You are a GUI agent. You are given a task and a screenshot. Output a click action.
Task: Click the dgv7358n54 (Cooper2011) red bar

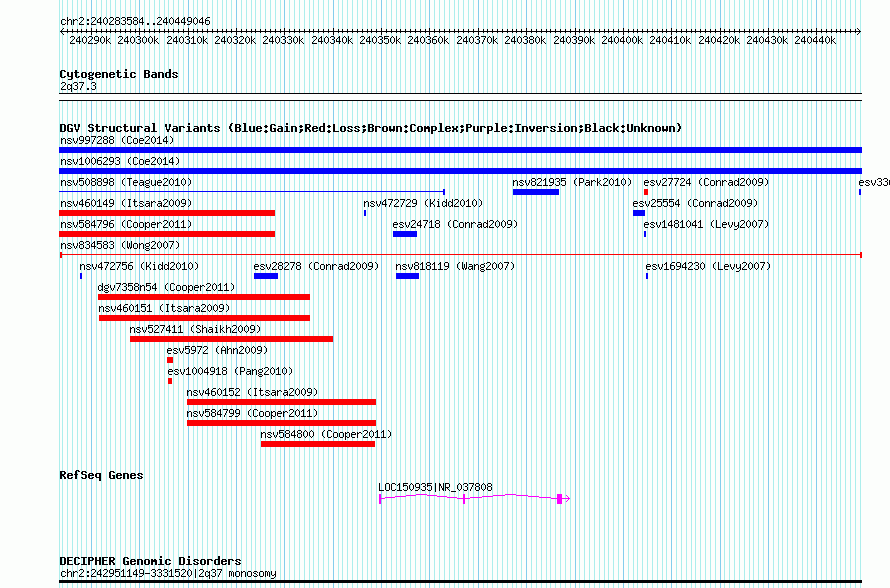pos(204,297)
